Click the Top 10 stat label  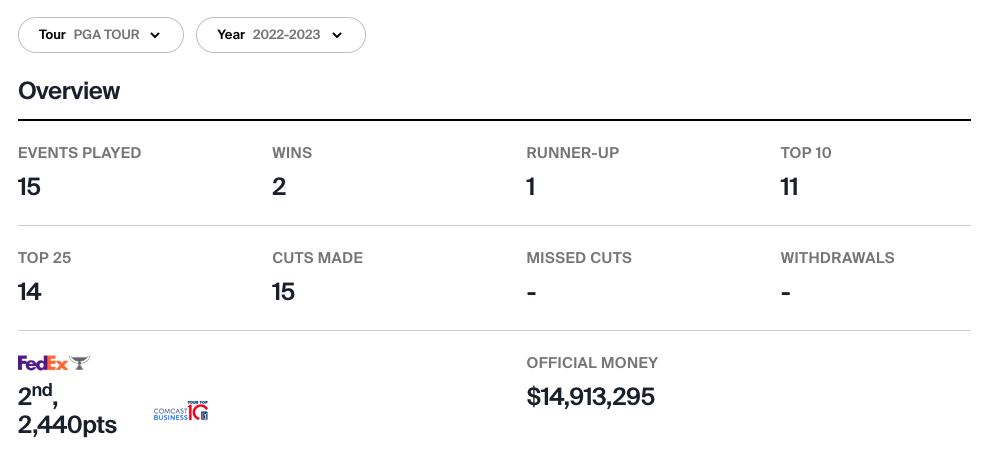[806, 153]
